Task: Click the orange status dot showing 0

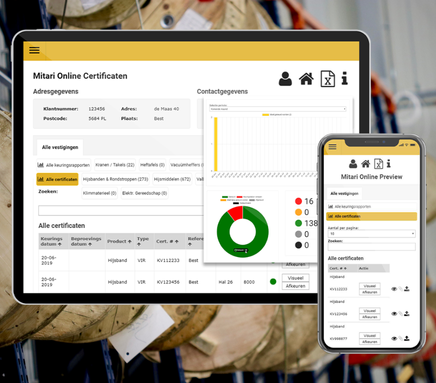Action: click(x=298, y=212)
